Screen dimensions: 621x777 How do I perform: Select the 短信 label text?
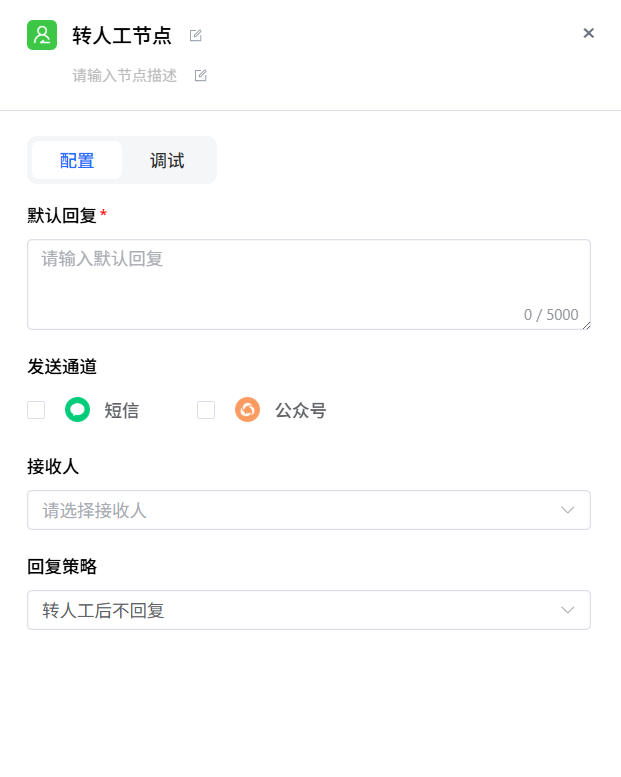(x=121, y=410)
